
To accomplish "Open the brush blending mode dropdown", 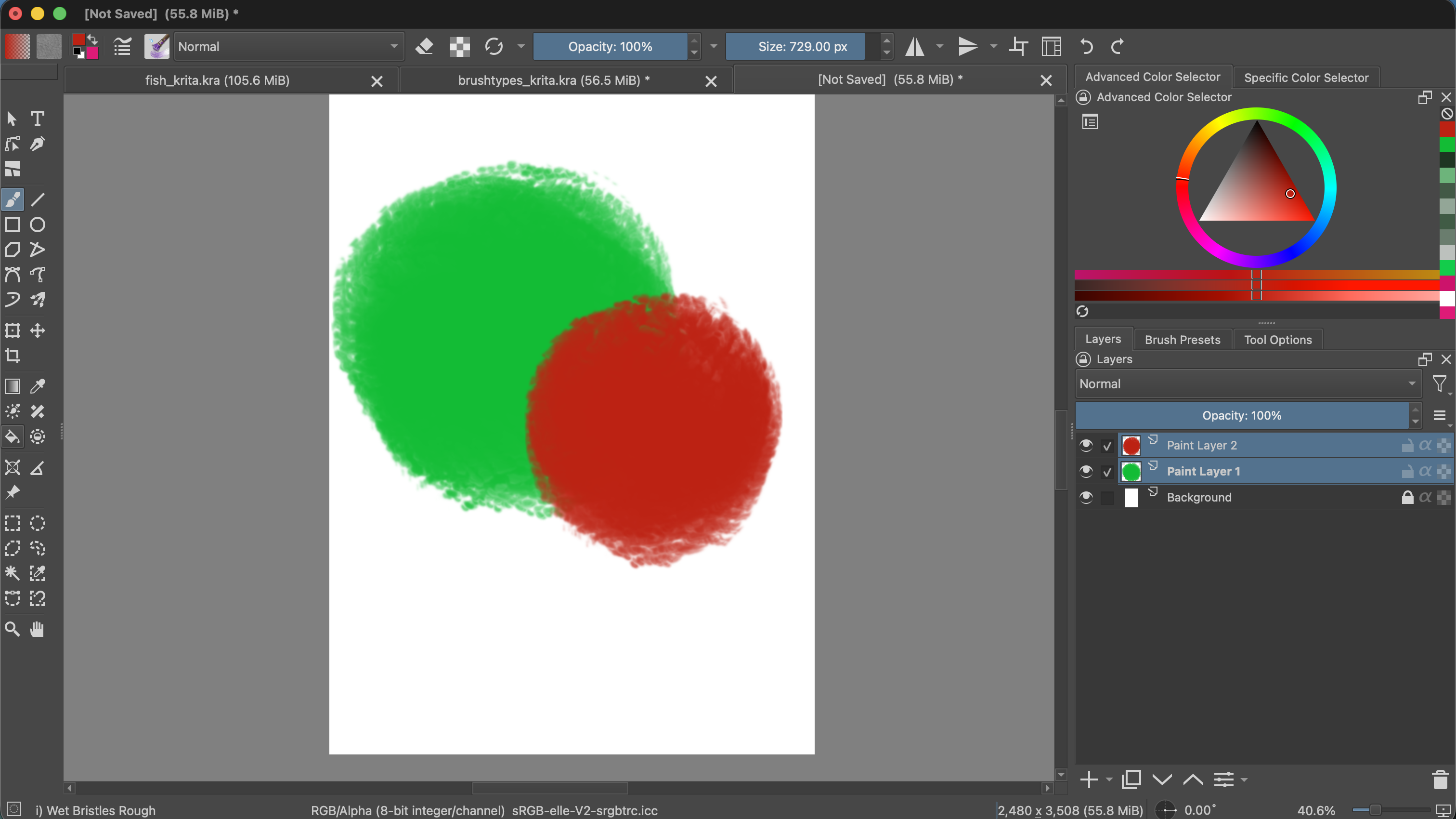I will [289, 46].
